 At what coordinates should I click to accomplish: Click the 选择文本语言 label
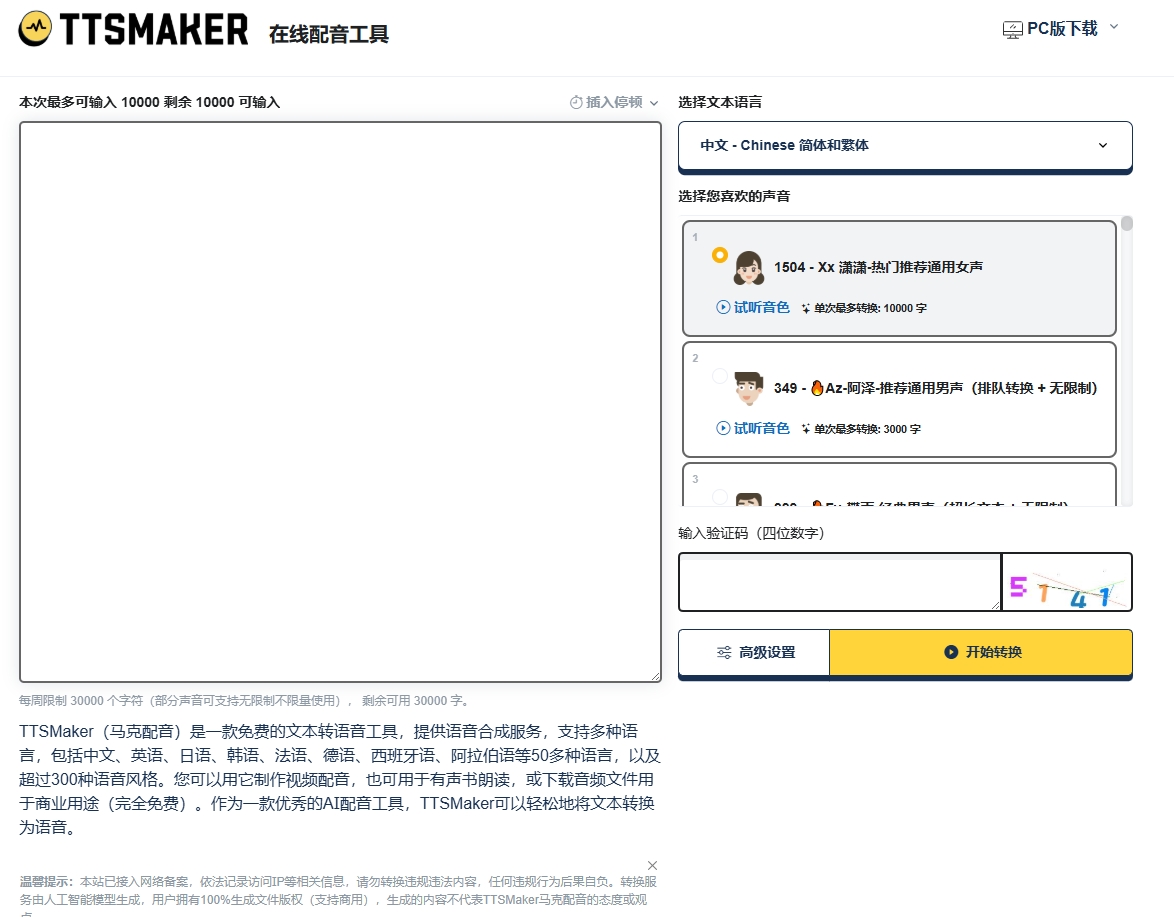720,102
